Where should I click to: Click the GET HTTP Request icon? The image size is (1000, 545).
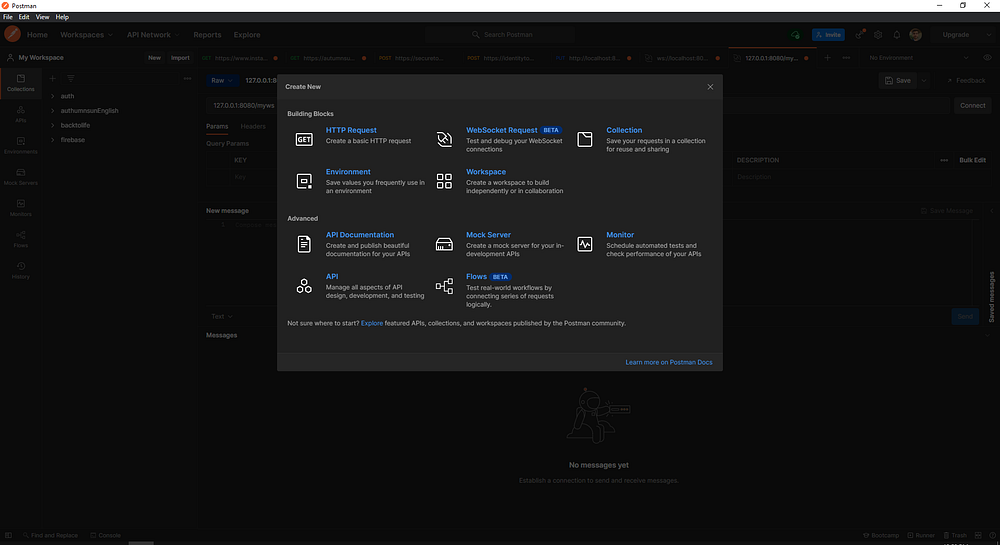(304, 139)
